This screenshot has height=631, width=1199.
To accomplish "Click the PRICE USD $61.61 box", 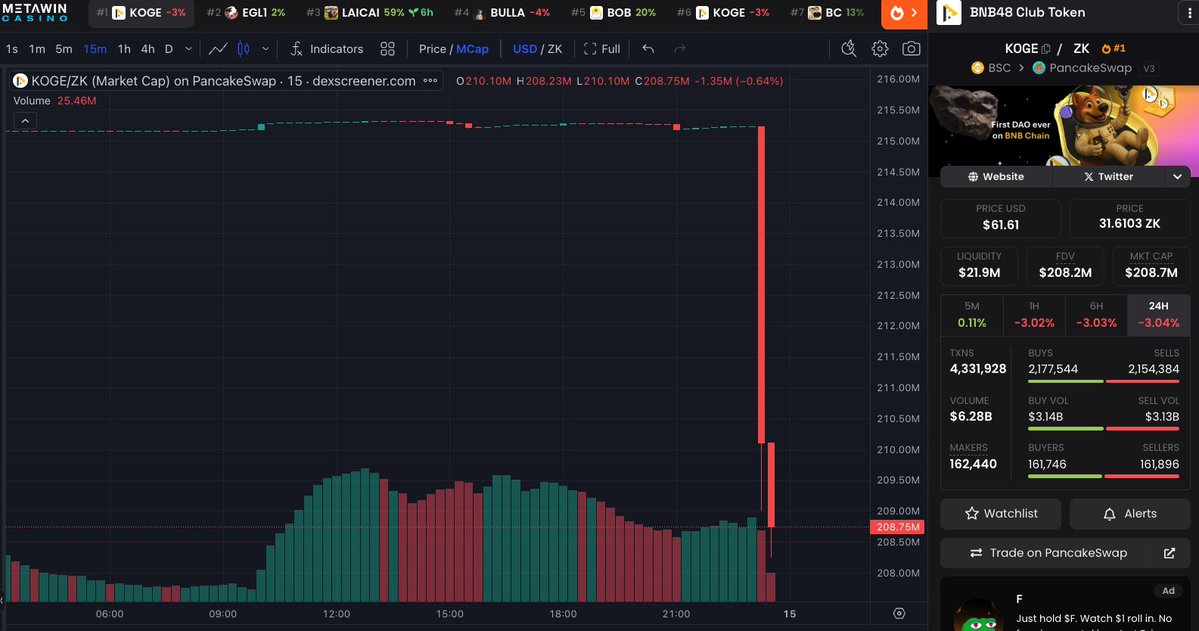I will pos(1000,217).
